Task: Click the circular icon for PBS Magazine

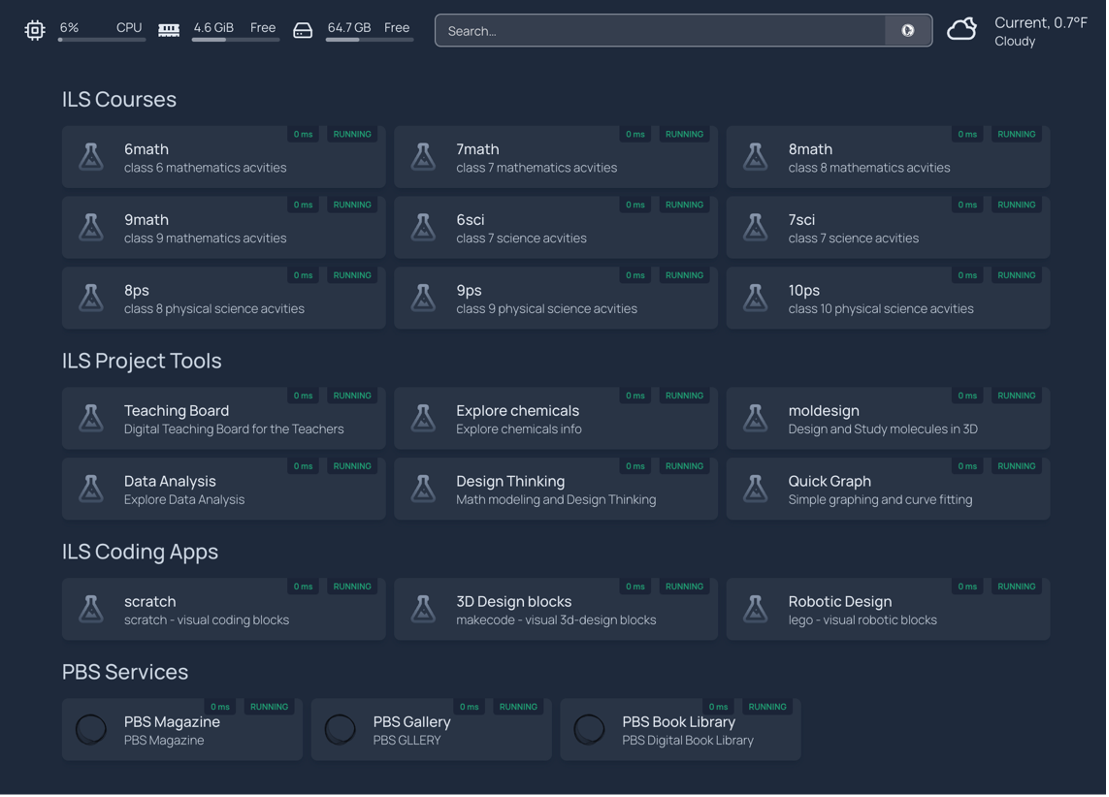Action: 91,730
